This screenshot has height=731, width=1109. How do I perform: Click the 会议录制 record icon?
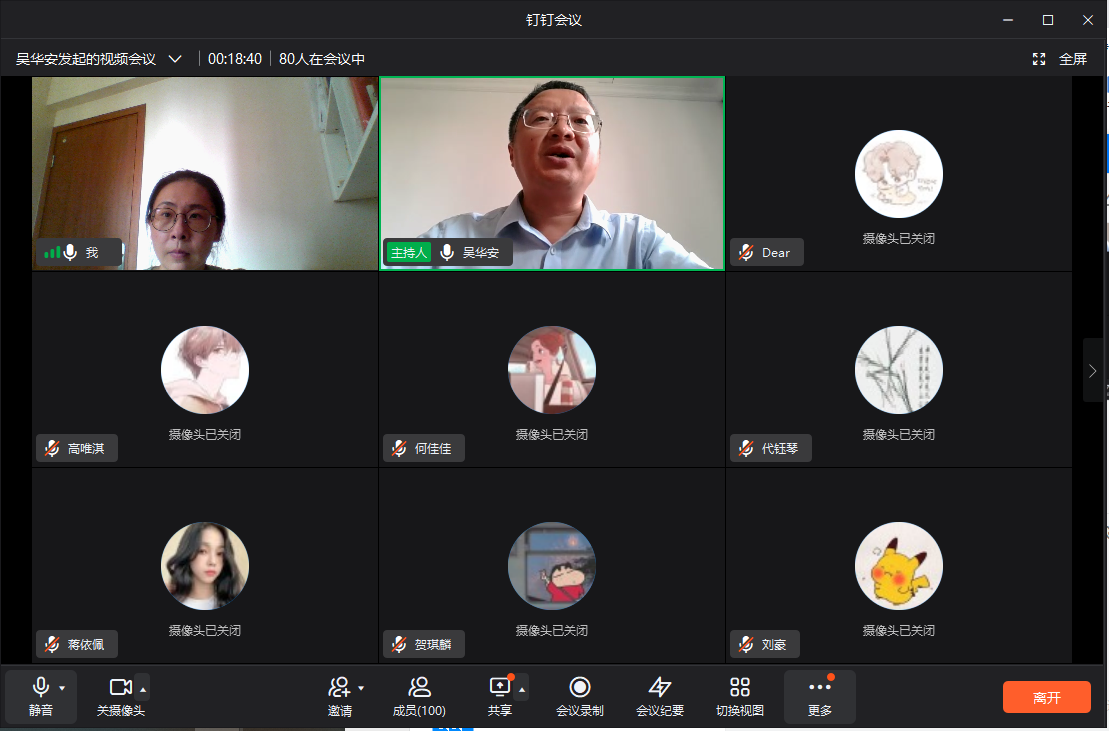click(579, 688)
